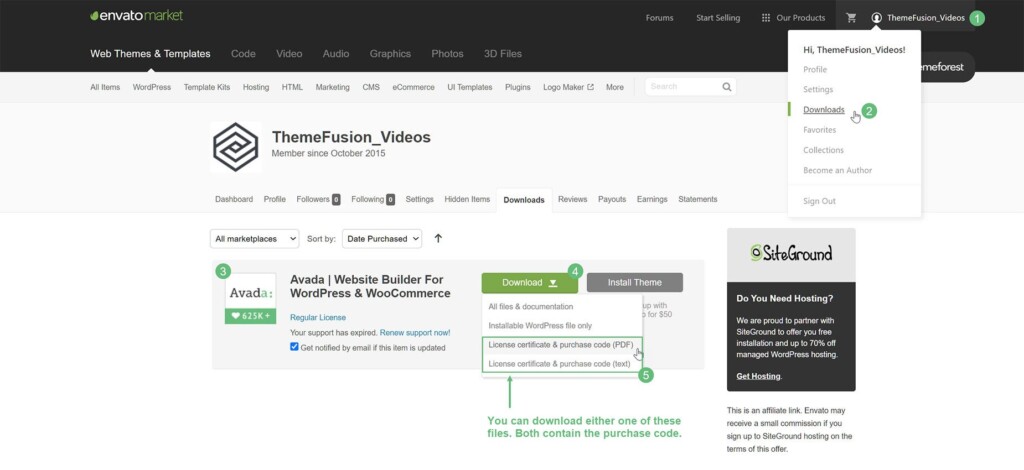Open Favorites in the user menu
Image resolution: width=1024 pixels, height=470 pixels.
tap(820, 130)
